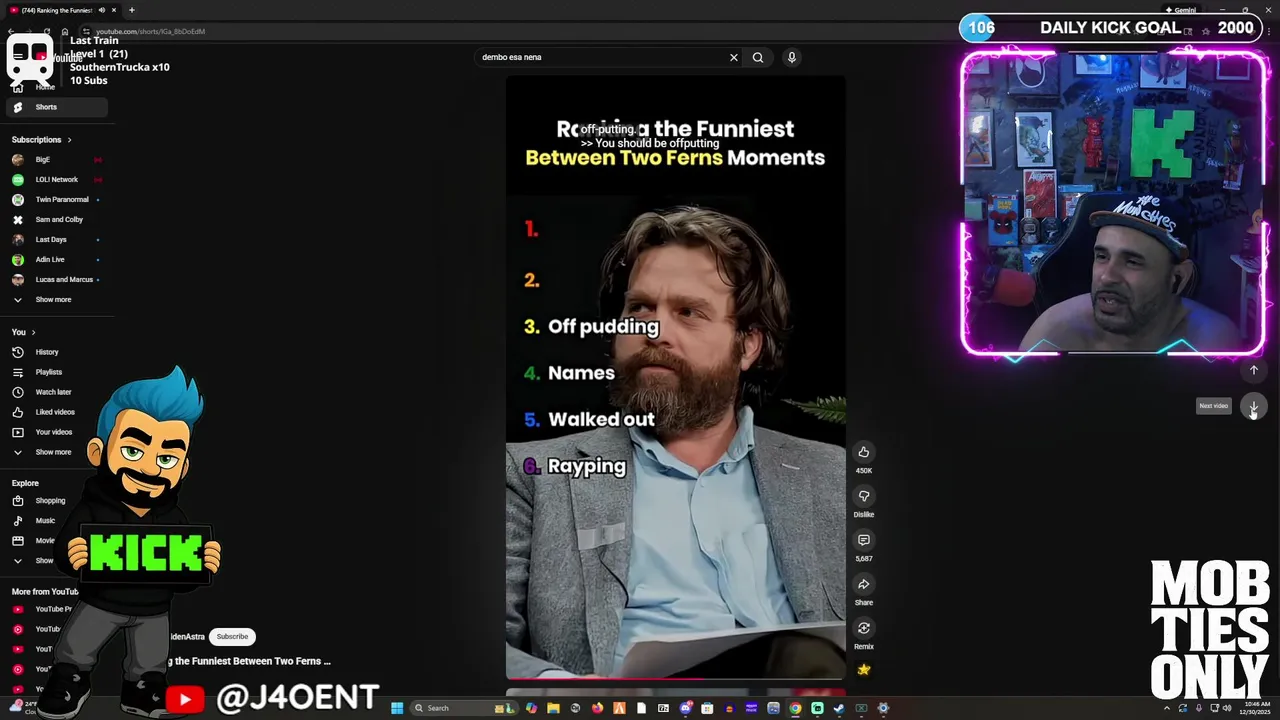Pause the short by clicking the video

675,378
